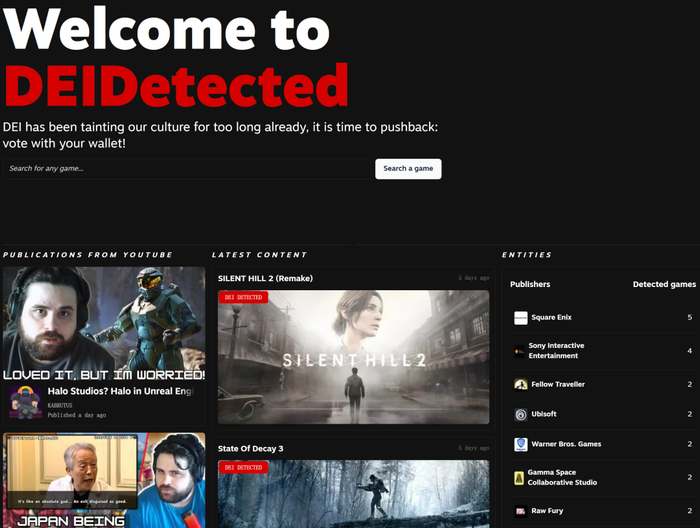Click the detected games count for Sony
Screen dimensions: 700x528
(690, 351)
